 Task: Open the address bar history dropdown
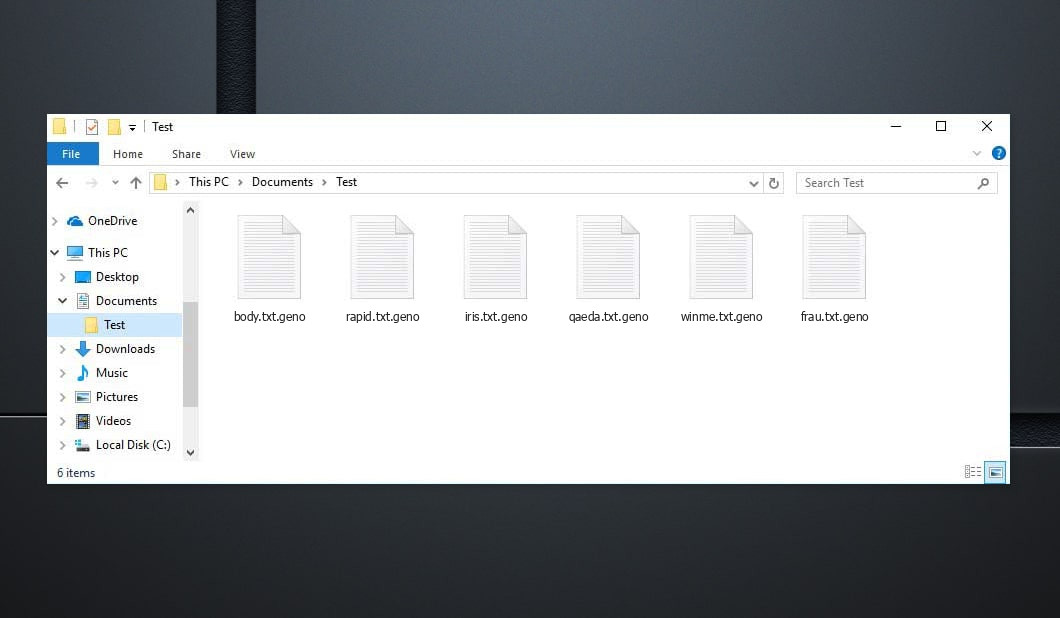click(x=754, y=183)
